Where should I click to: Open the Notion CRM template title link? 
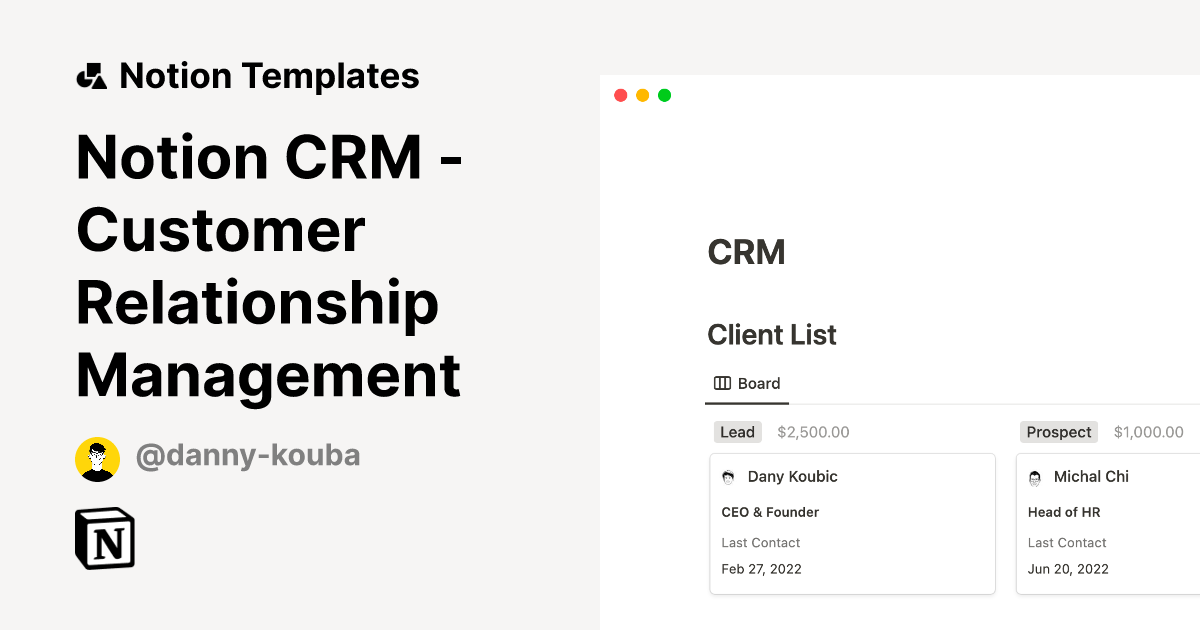point(267,265)
